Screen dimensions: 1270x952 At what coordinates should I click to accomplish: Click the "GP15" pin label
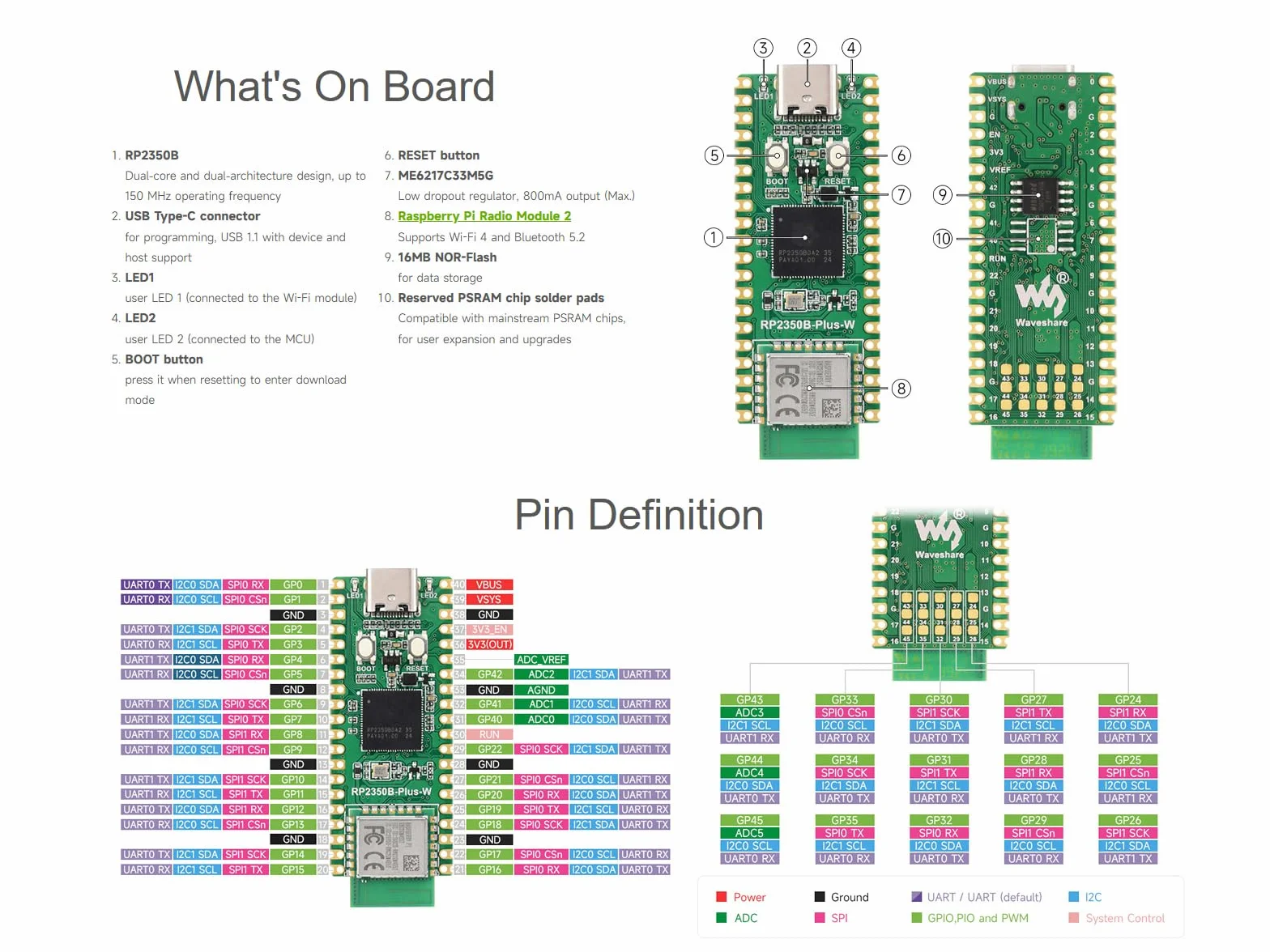(x=293, y=869)
